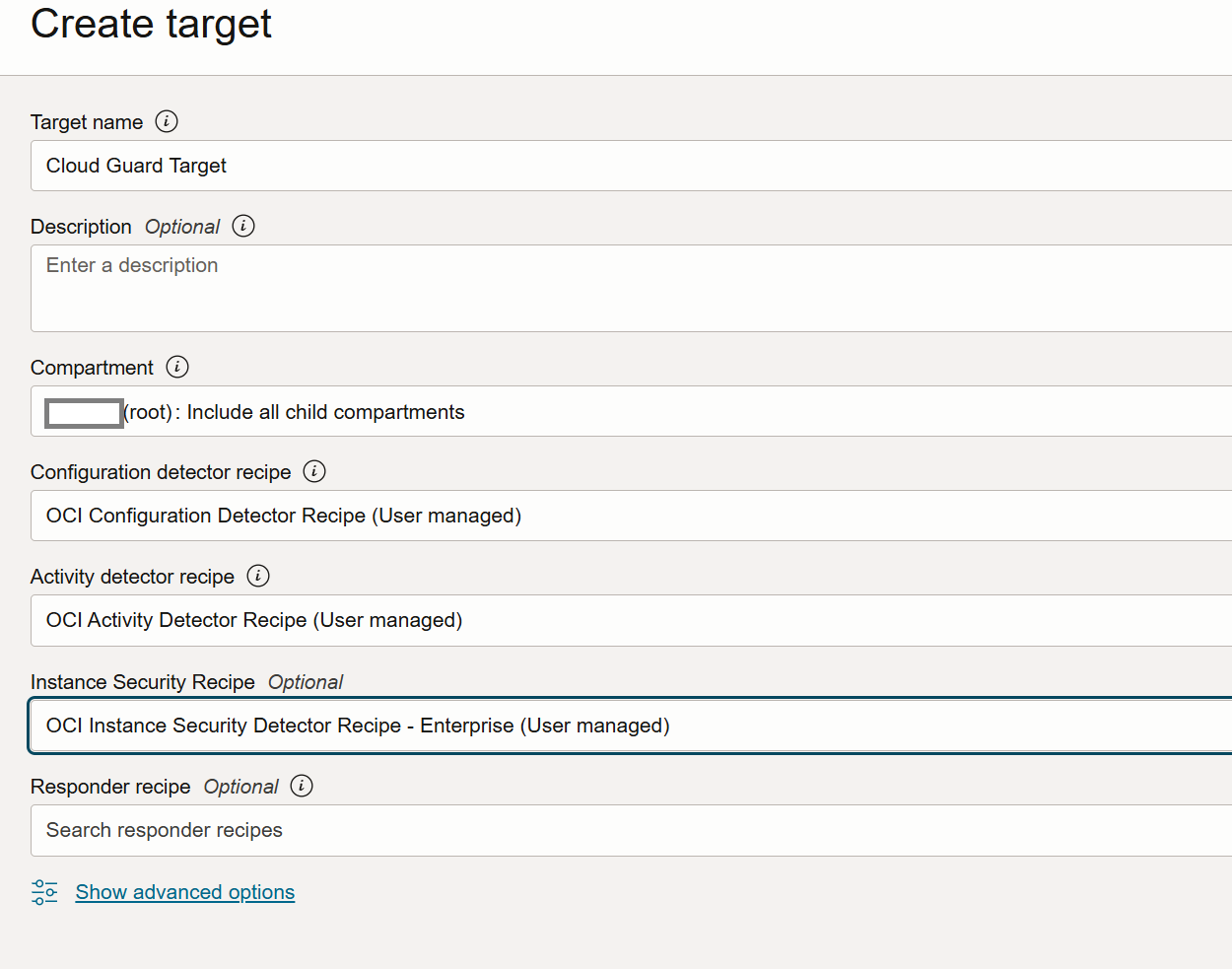Viewport: 1232px width, 969px height.
Task: Click the Target name info icon
Action: point(167,121)
